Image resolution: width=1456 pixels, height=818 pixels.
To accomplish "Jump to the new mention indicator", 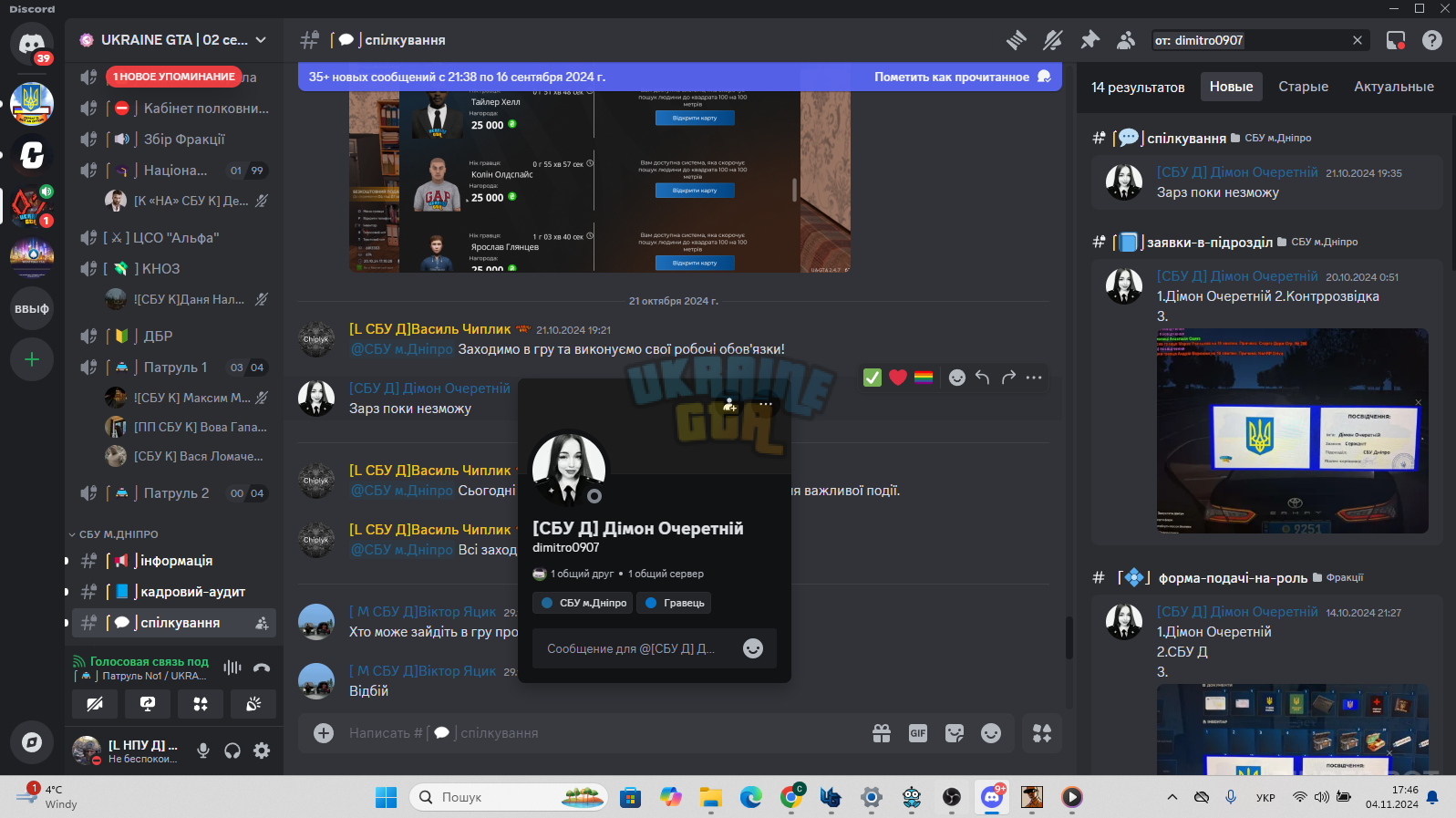I will click(x=174, y=77).
